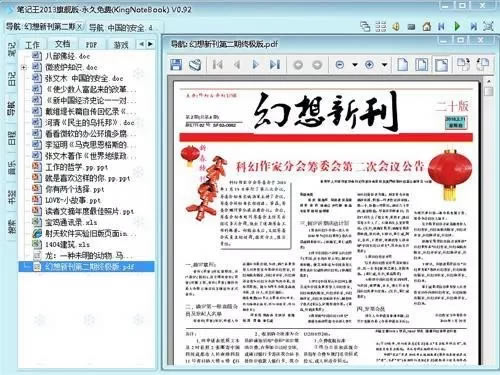Click the blue skip-to-next icon in top toolbar

tap(473, 26)
